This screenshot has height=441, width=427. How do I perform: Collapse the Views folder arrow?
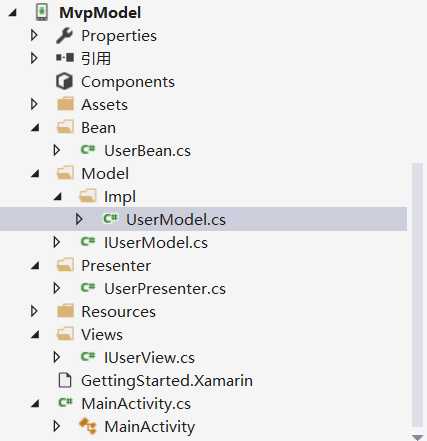pos(35,335)
